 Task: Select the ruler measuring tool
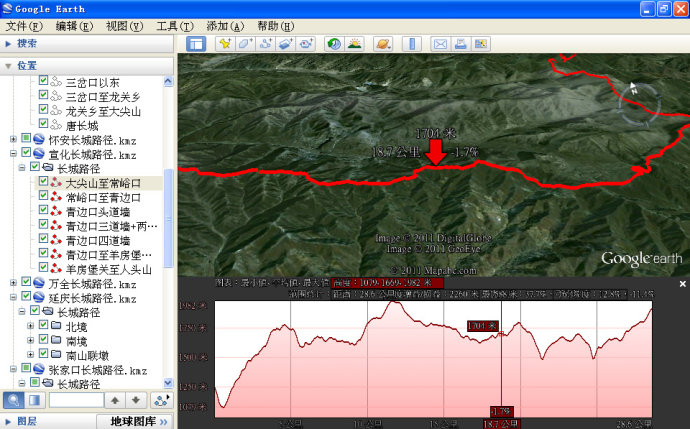point(412,44)
